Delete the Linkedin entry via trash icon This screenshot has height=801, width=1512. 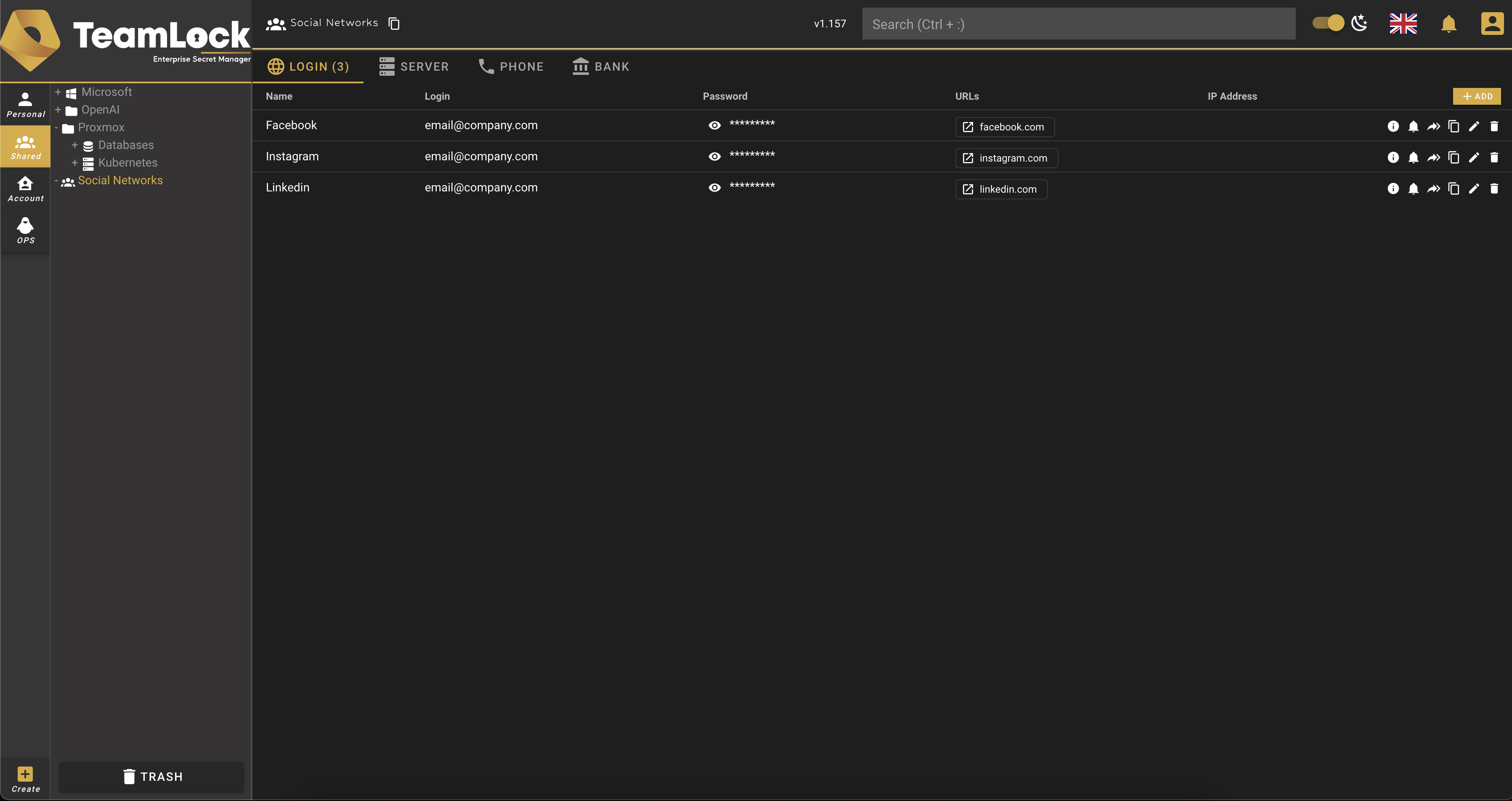[x=1494, y=188]
